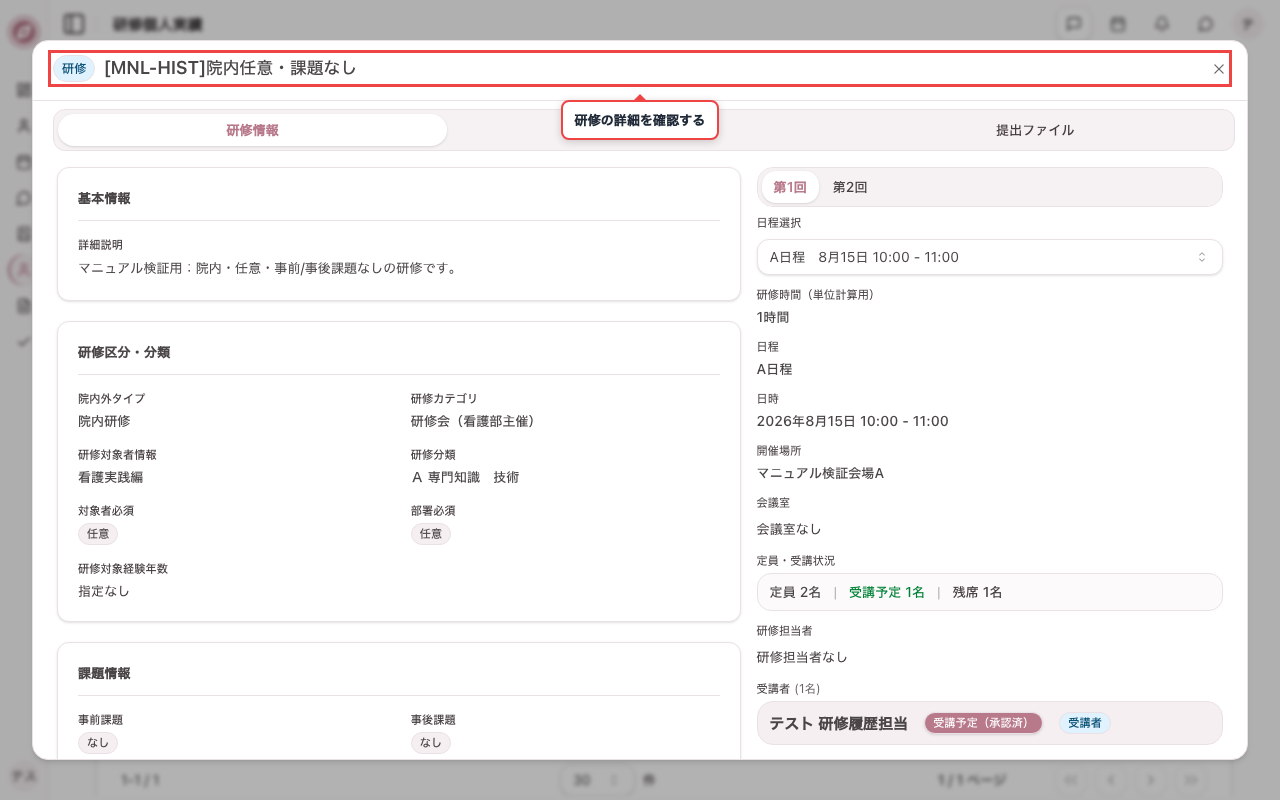Screen dimensions: 1280x800
Task: Click the 会議室なし value
Action: [x=789, y=529]
